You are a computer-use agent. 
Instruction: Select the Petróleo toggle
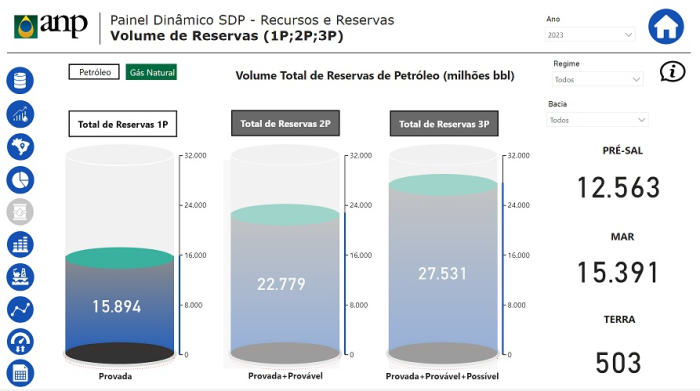(x=94, y=72)
